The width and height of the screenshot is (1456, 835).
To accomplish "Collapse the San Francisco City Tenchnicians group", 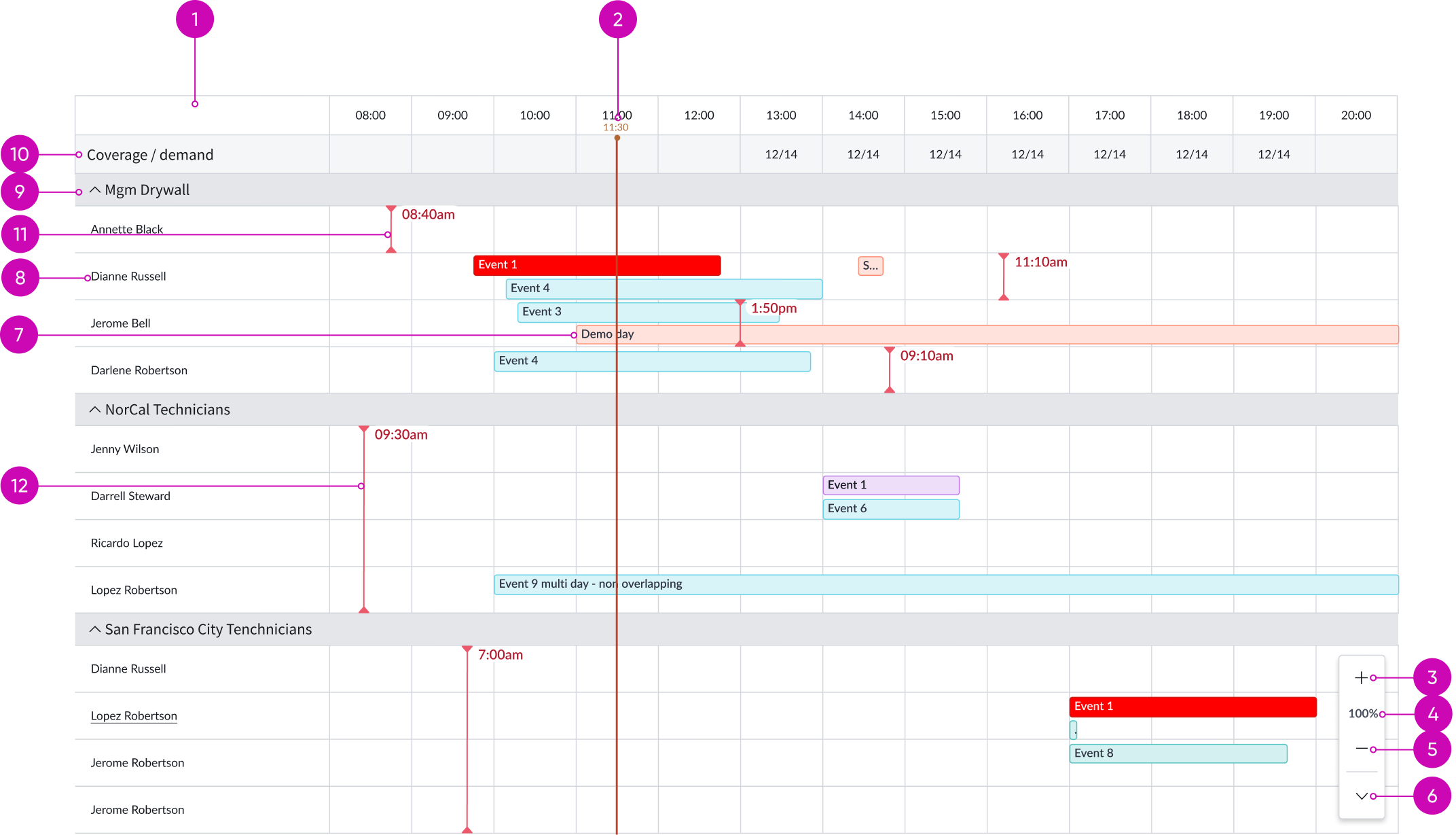I will coord(95,628).
